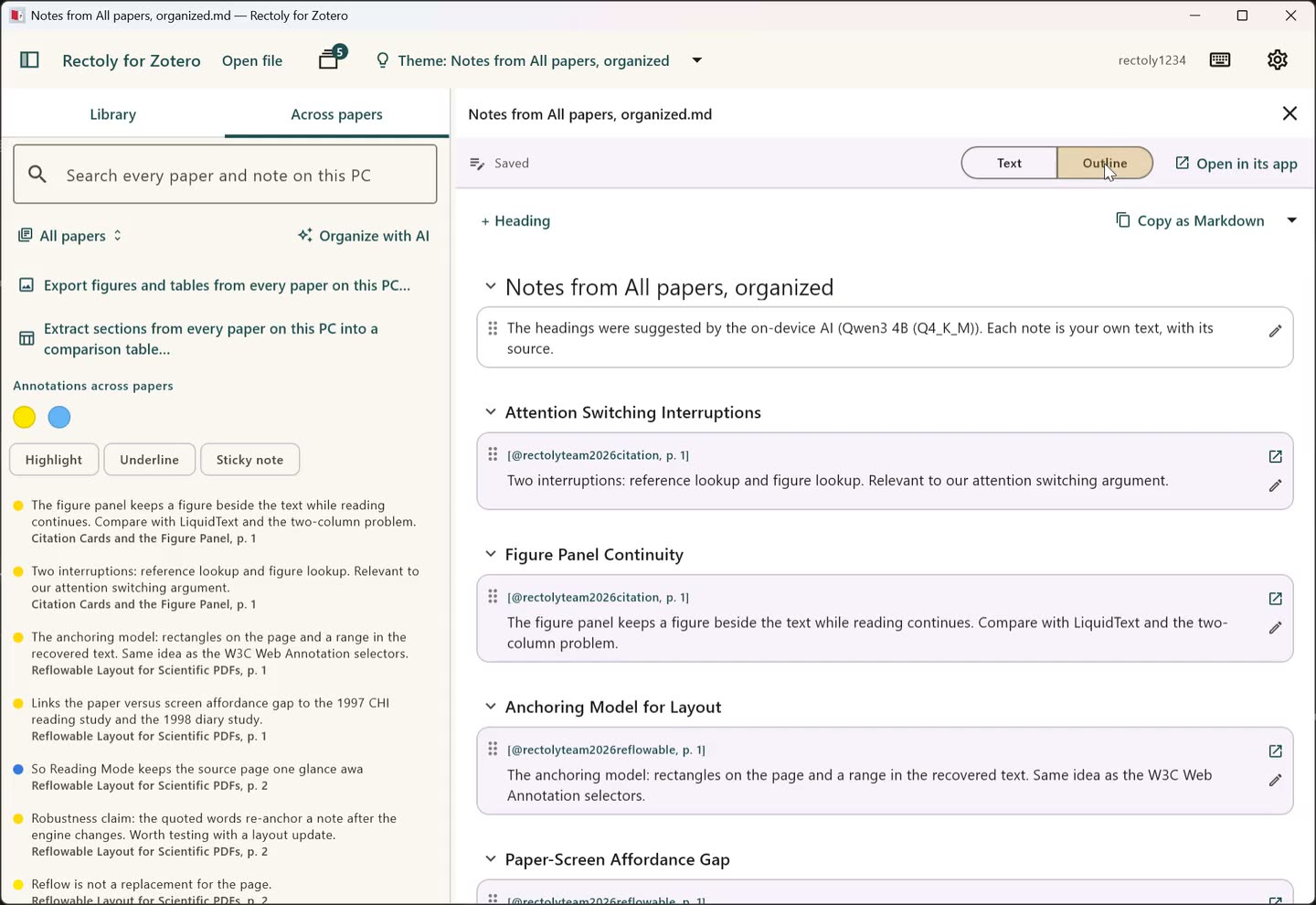Click Open file in the header
This screenshot has width=1316, height=905.
tap(252, 60)
